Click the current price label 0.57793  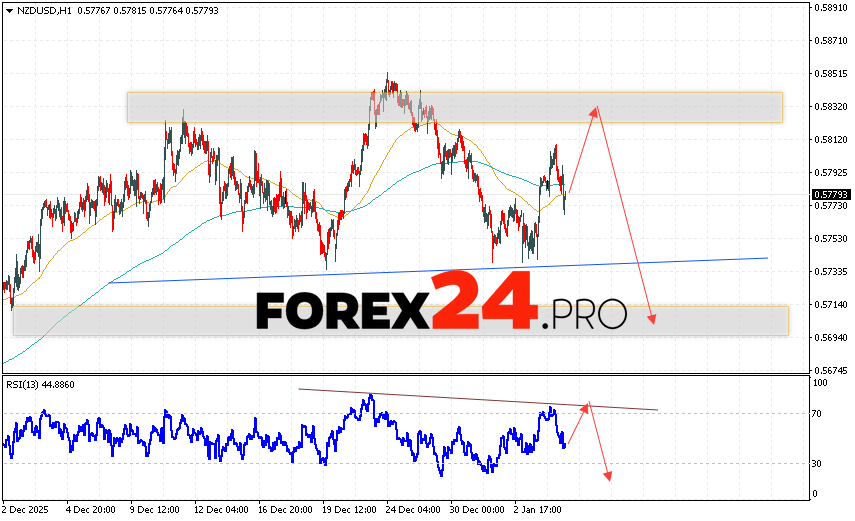click(829, 195)
